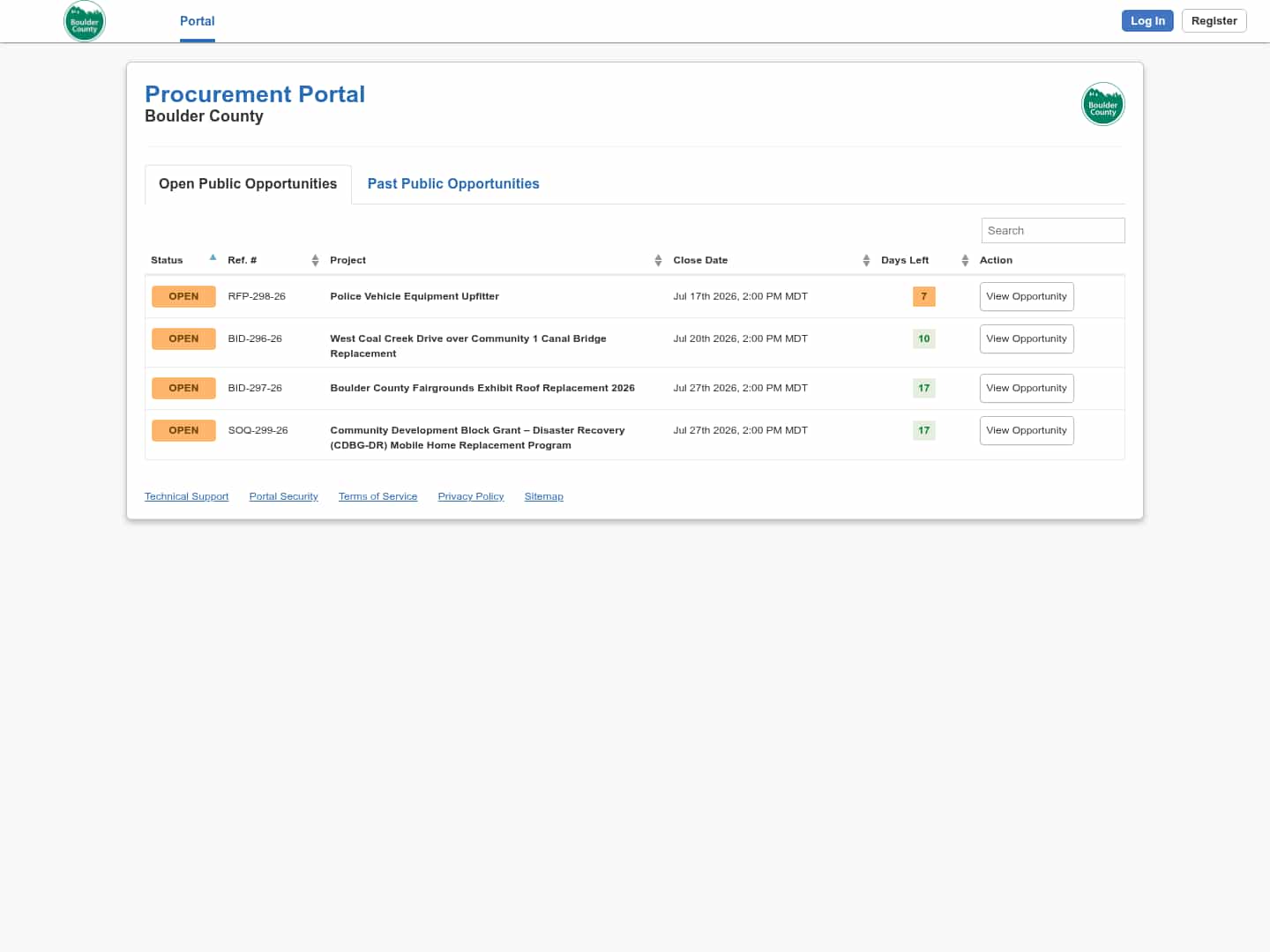Image resolution: width=1270 pixels, height=952 pixels.
Task: Select Open Public Opportunities tab
Action: point(248,183)
